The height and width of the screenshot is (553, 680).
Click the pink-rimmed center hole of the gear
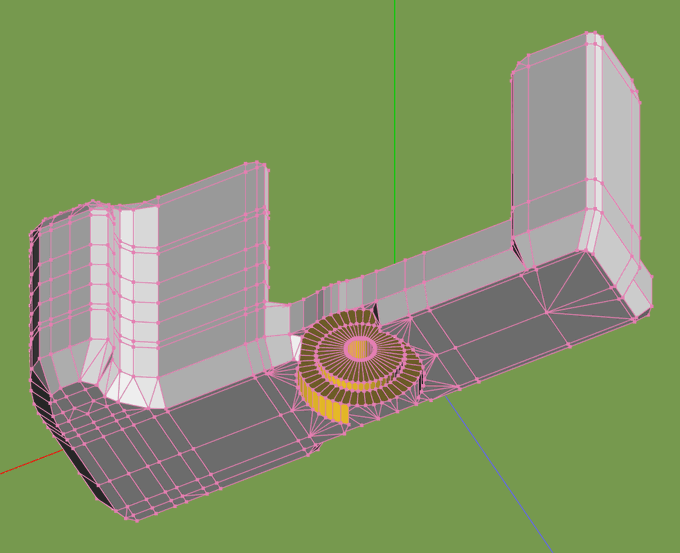coord(360,348)
